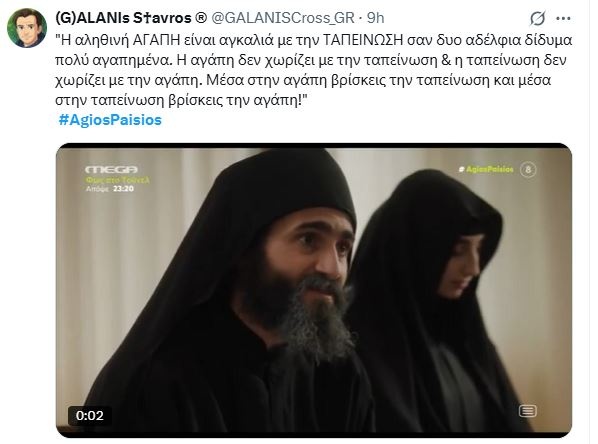Image resolution: width=598 pixels, height=444 pixels.
Task: Click the closed captions icon on video
Action: tap(527, 411)
